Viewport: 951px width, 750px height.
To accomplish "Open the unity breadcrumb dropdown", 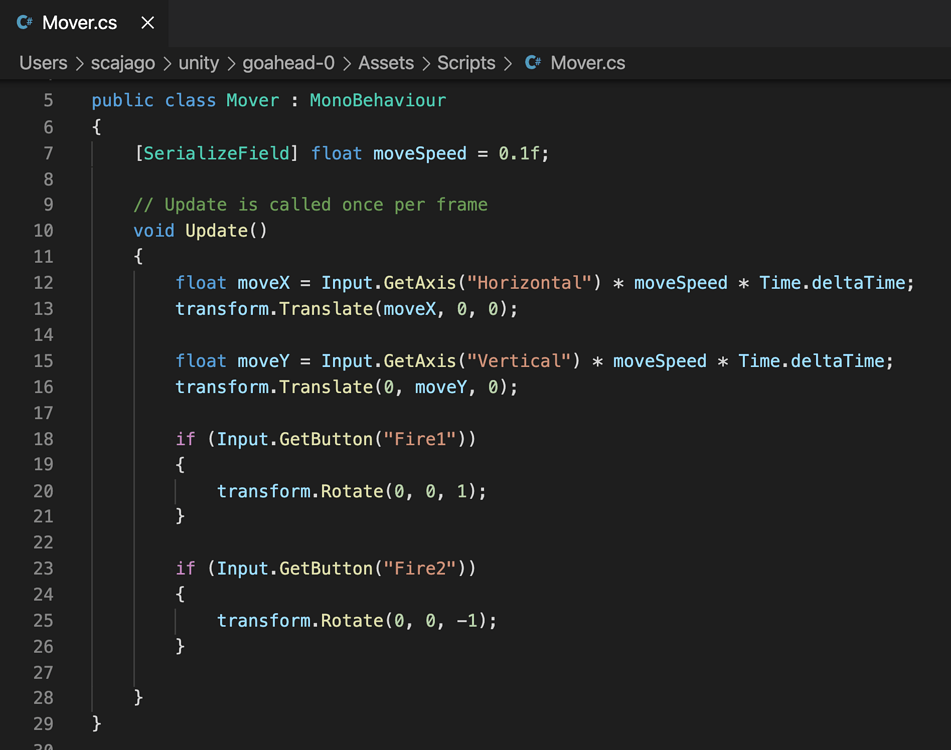I will [x=199, y=62].
